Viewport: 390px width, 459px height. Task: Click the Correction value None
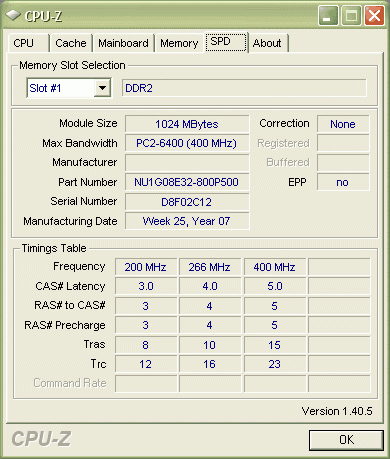(x=343, y=124)
